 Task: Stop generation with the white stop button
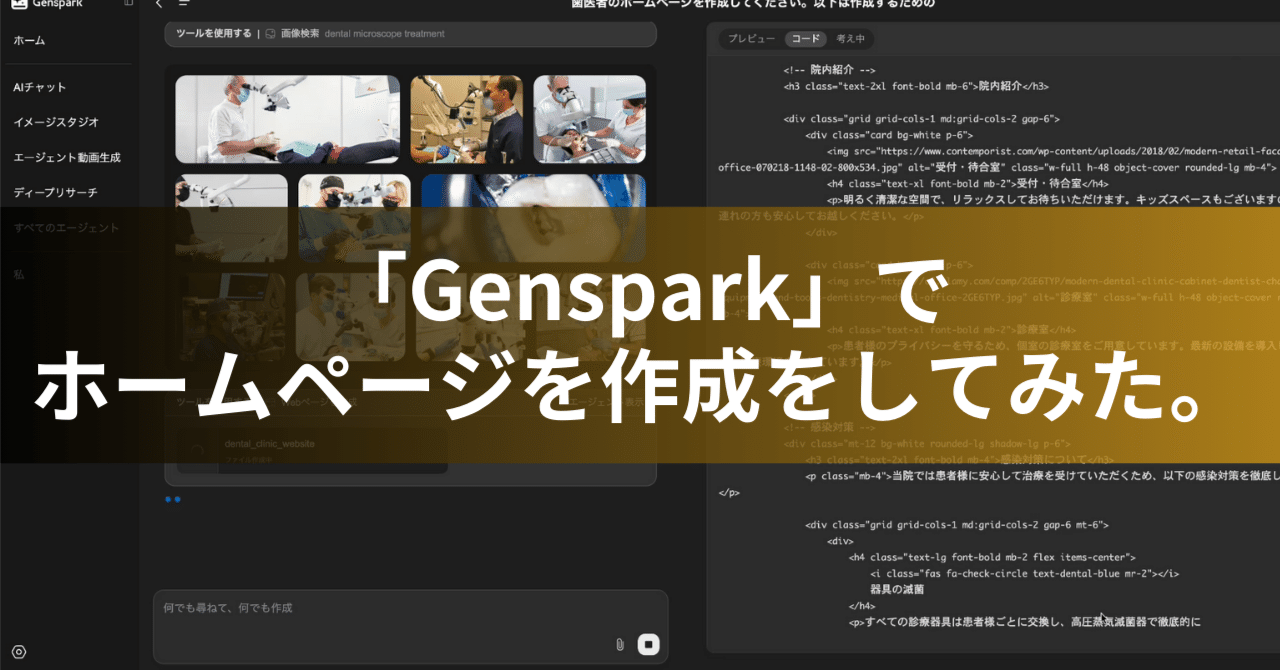648,644
